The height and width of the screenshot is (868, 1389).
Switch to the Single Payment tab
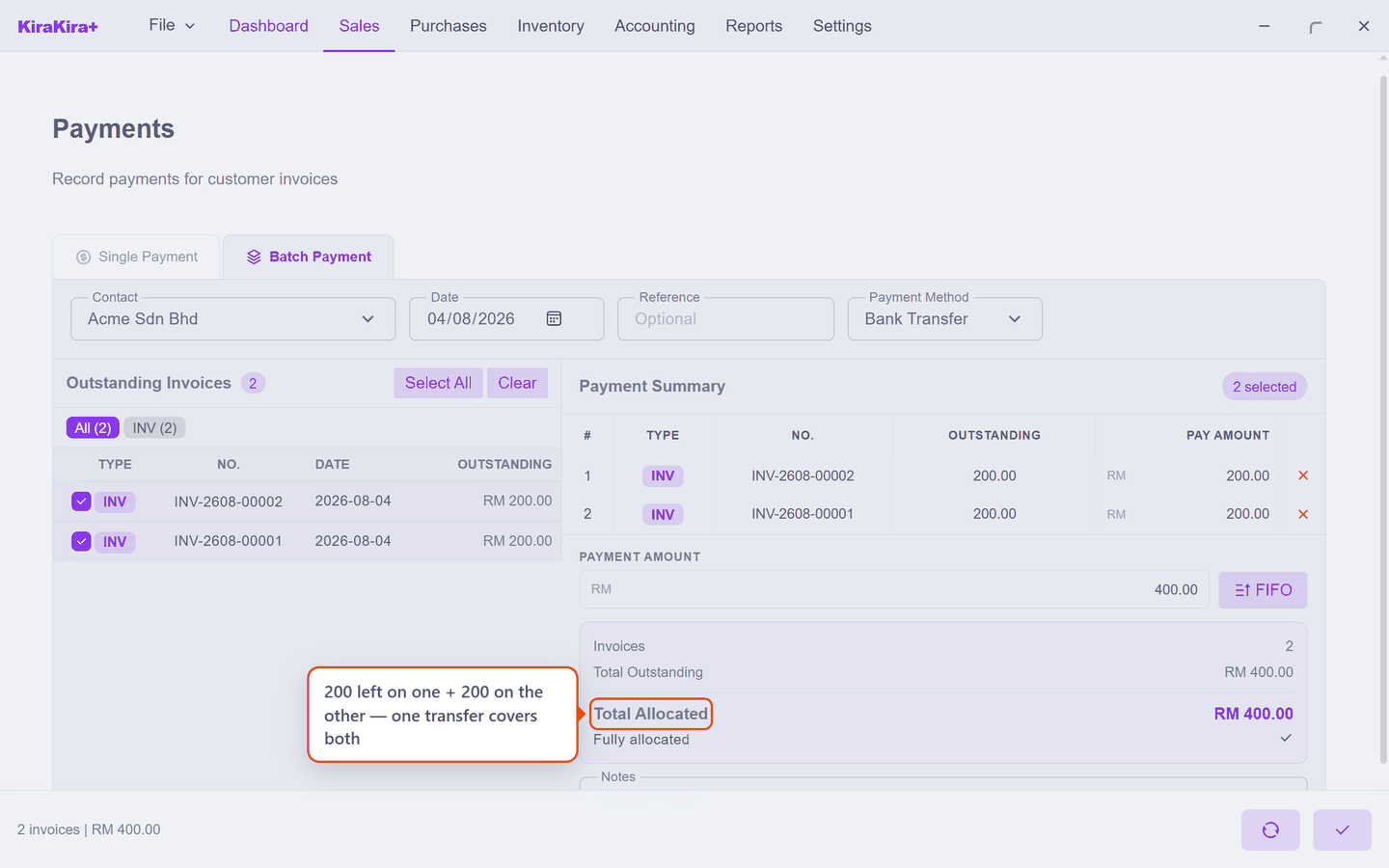(136, 257)
